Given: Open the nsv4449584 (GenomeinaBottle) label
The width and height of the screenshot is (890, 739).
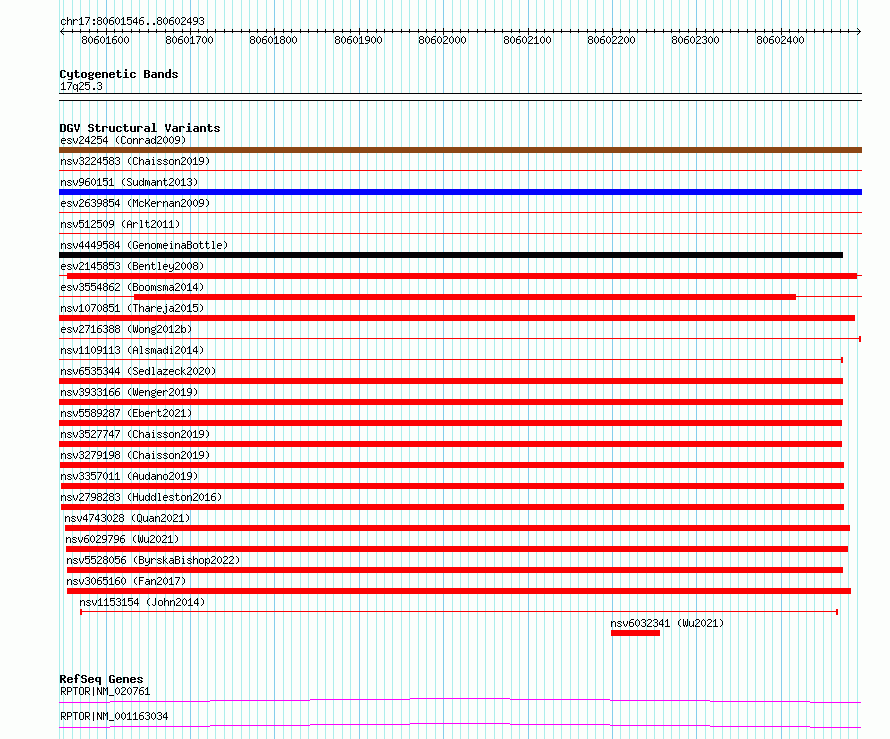Looking at the screenshot, I should (144, 245).
